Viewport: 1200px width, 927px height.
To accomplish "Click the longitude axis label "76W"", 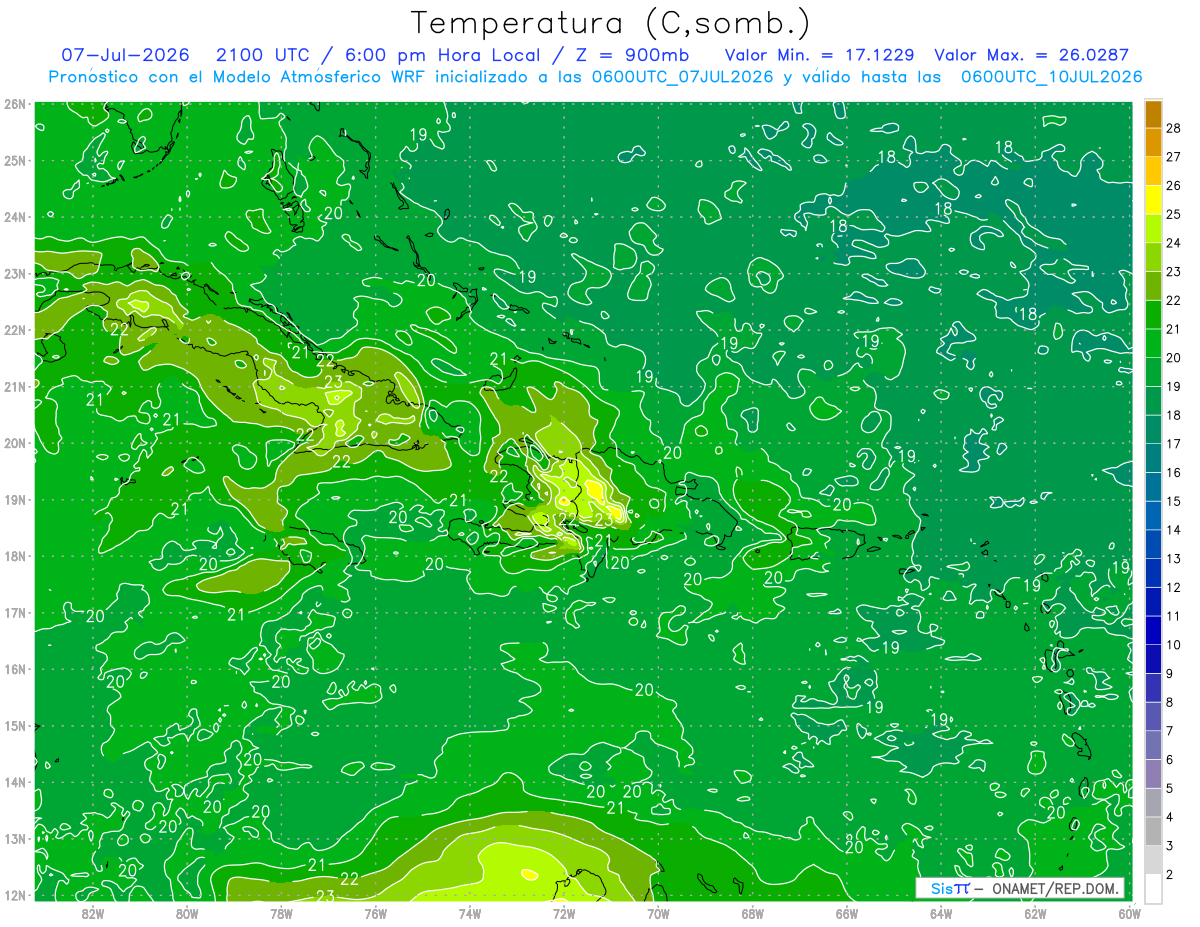I will click(x=376, y=913).
